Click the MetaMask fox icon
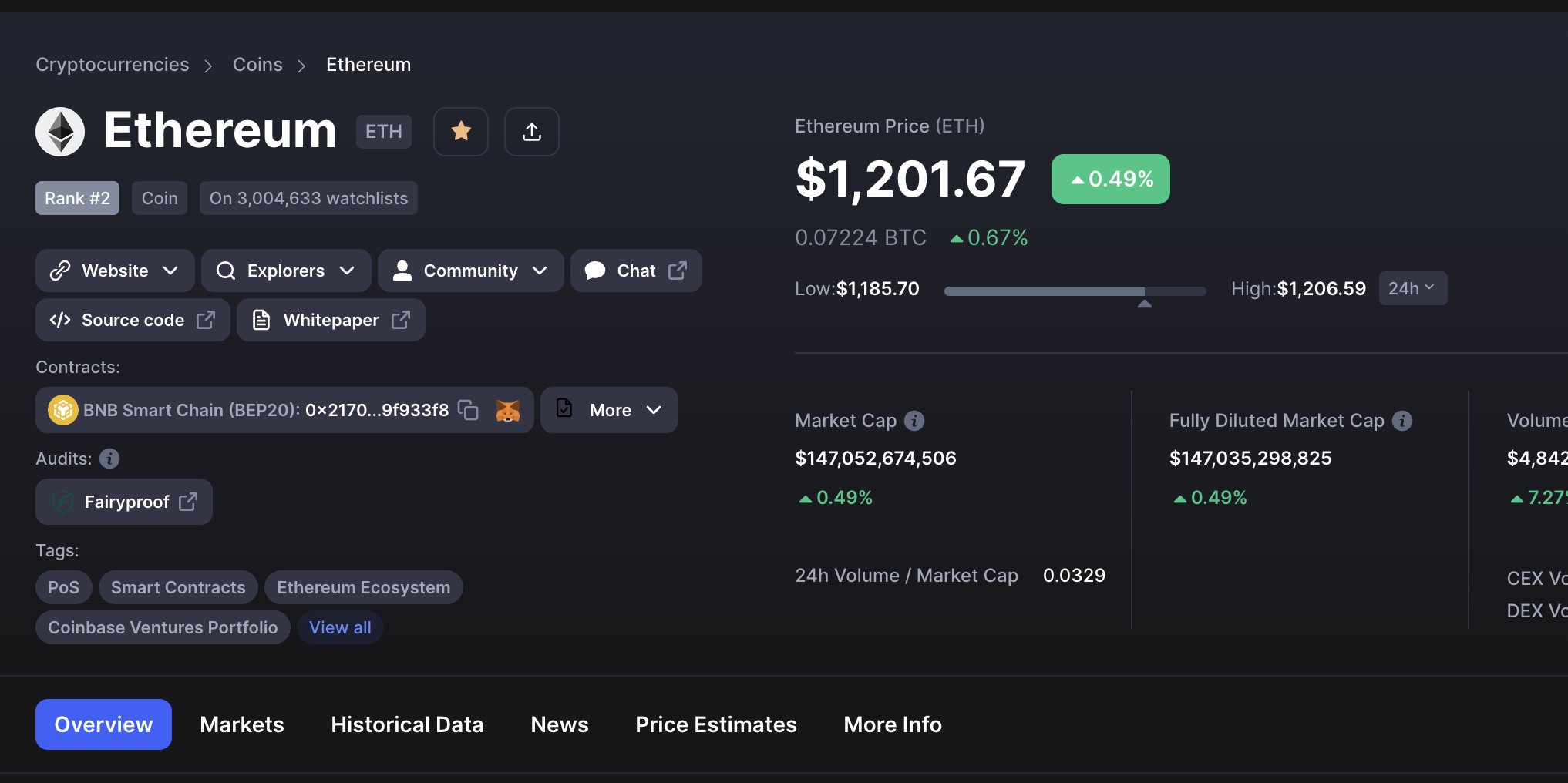 pos(507,410)
